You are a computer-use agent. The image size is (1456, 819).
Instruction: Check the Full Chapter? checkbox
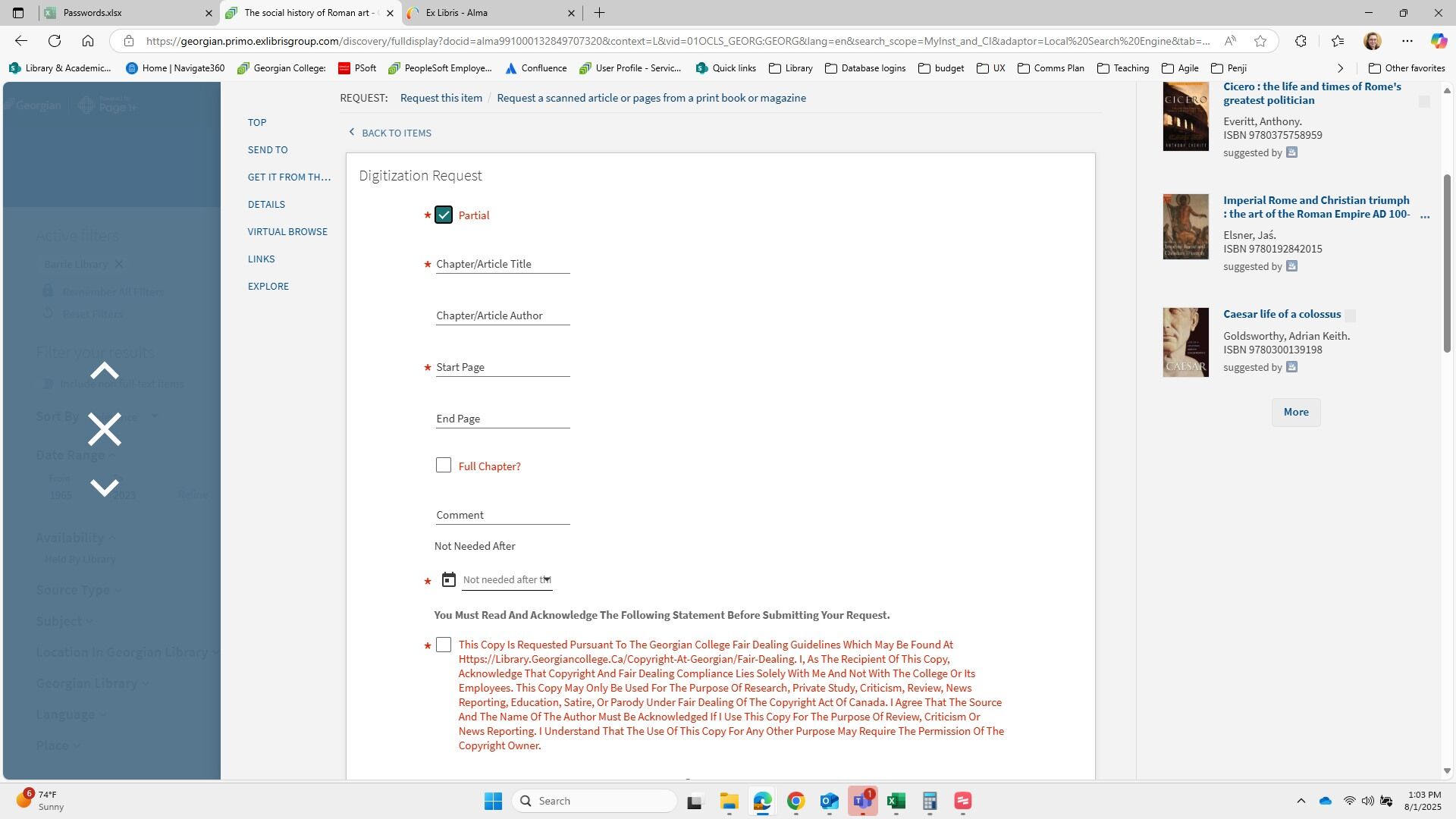[444, 466]
